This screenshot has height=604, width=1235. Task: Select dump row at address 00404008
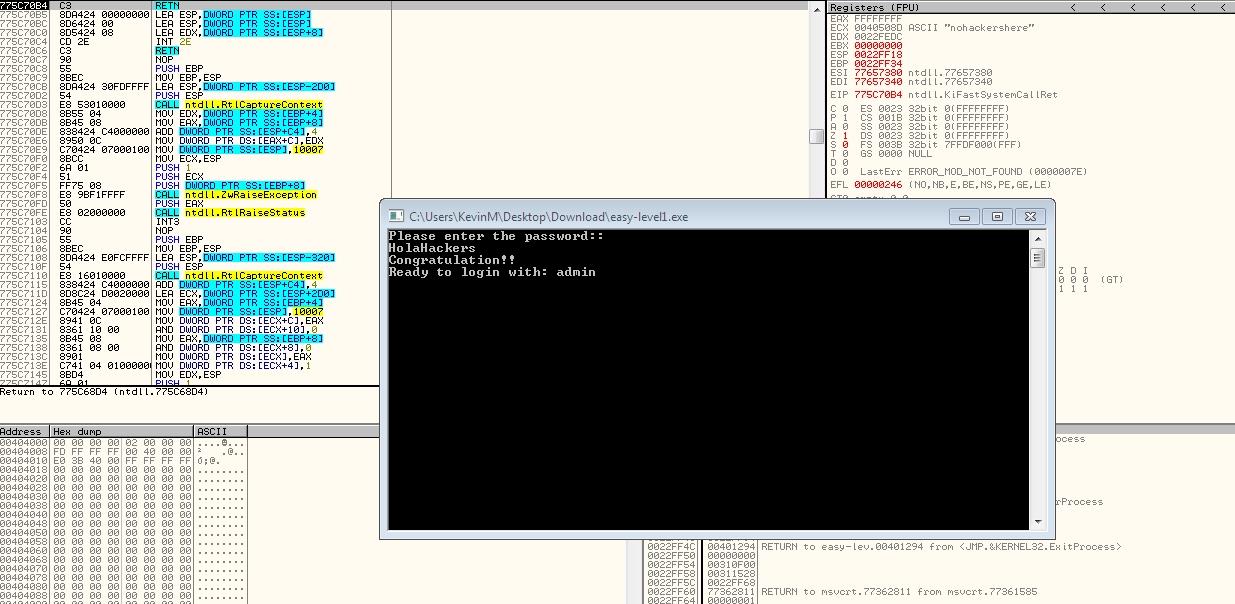(x=122, y=450)
